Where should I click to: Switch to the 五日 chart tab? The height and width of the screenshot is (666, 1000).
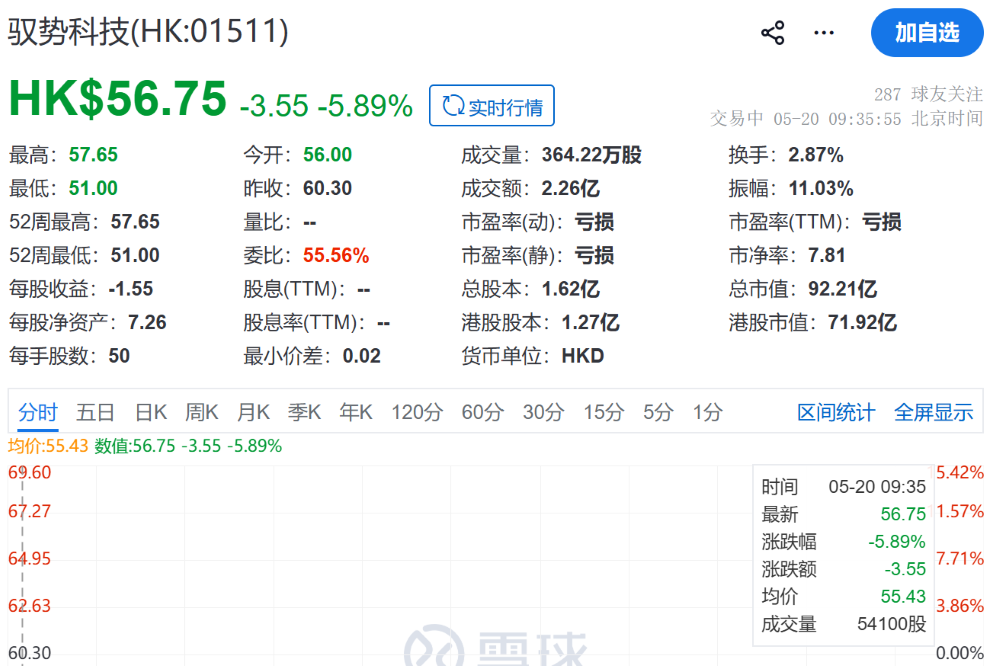[x=95, y=412]
